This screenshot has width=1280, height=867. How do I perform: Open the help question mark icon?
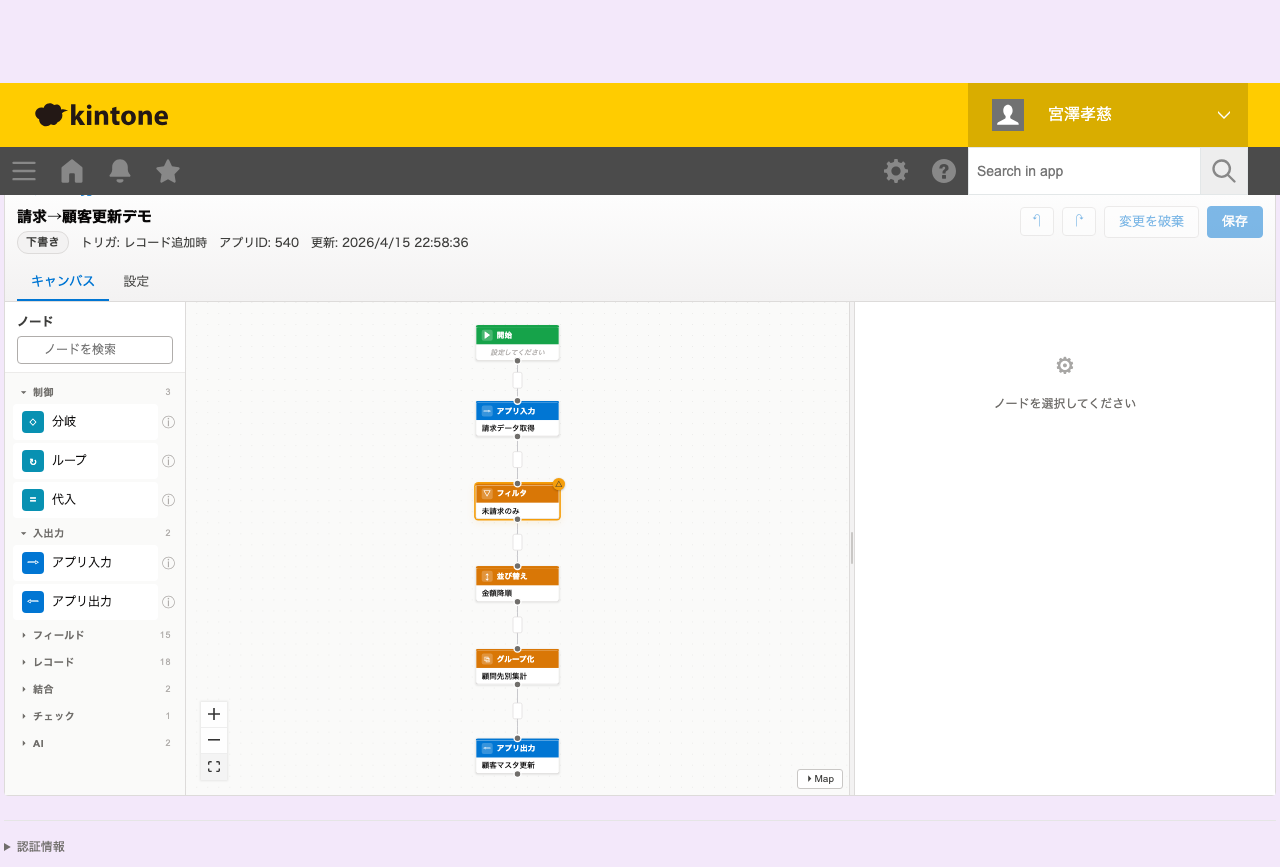point(944,171)
